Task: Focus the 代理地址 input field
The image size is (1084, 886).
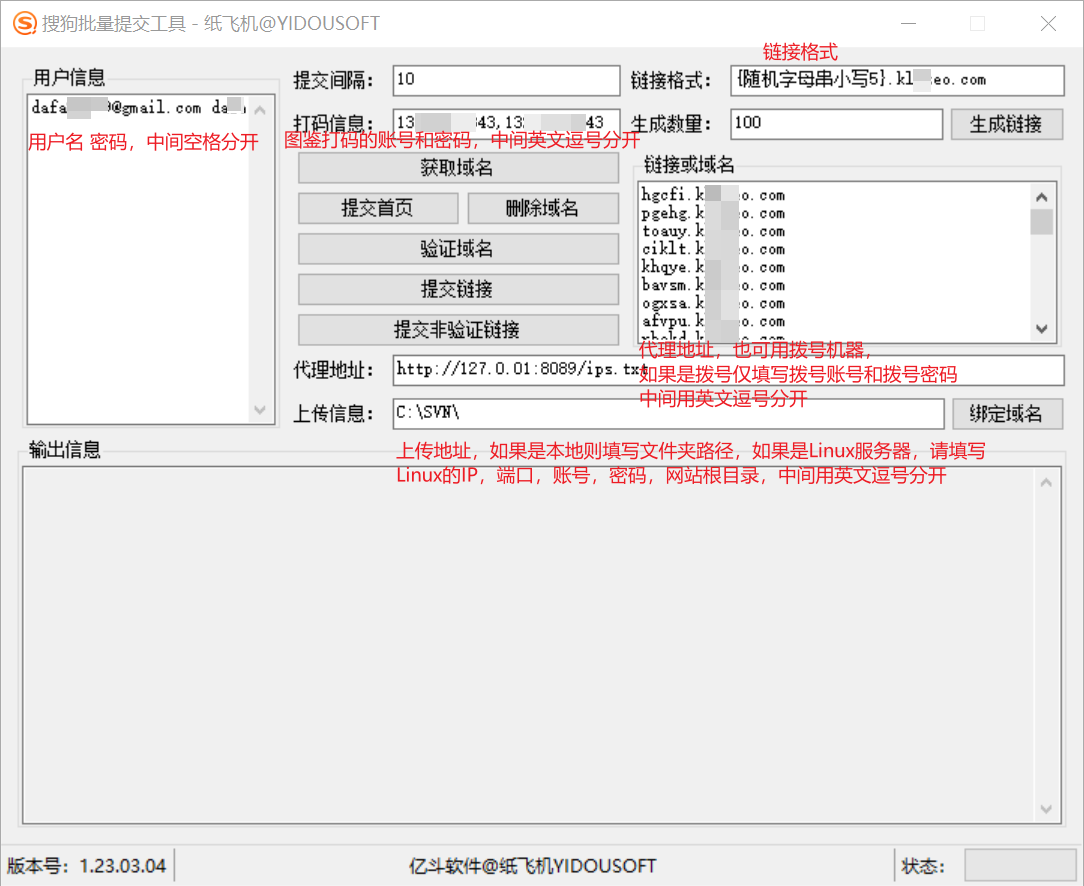Action: [728, 370]
